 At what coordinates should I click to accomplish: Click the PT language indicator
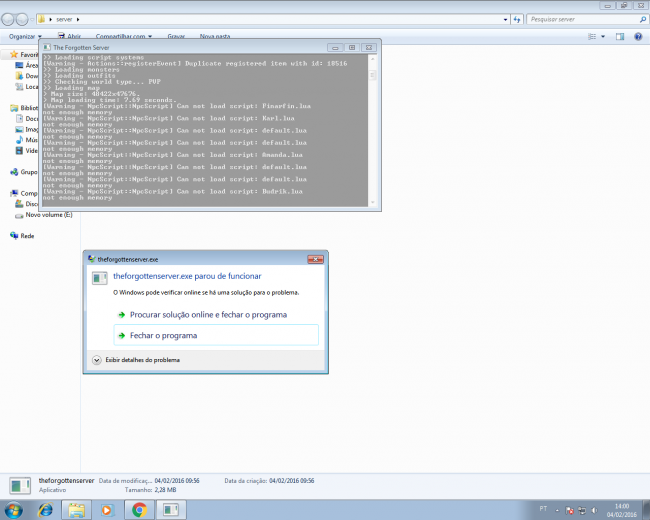click(x=543, y=508)
